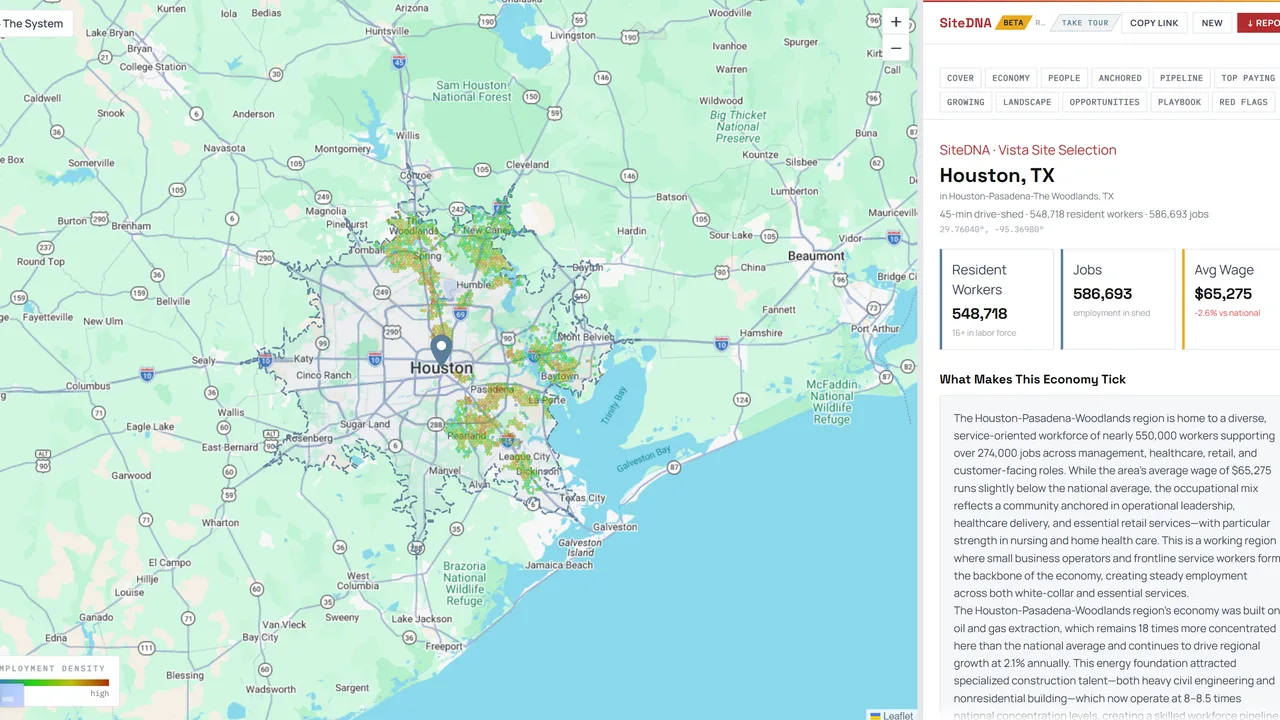Click the What Makes This Economy Tick heading
The image size is (1280, 720).
click(x=1033, y=379)
